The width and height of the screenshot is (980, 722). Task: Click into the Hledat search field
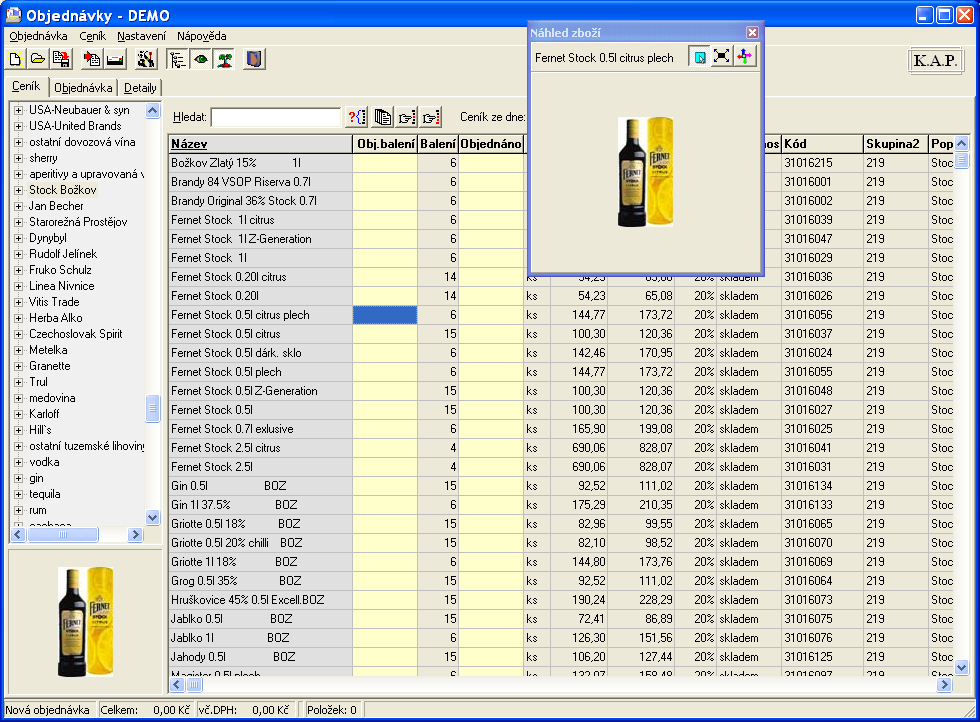point(275,117)
